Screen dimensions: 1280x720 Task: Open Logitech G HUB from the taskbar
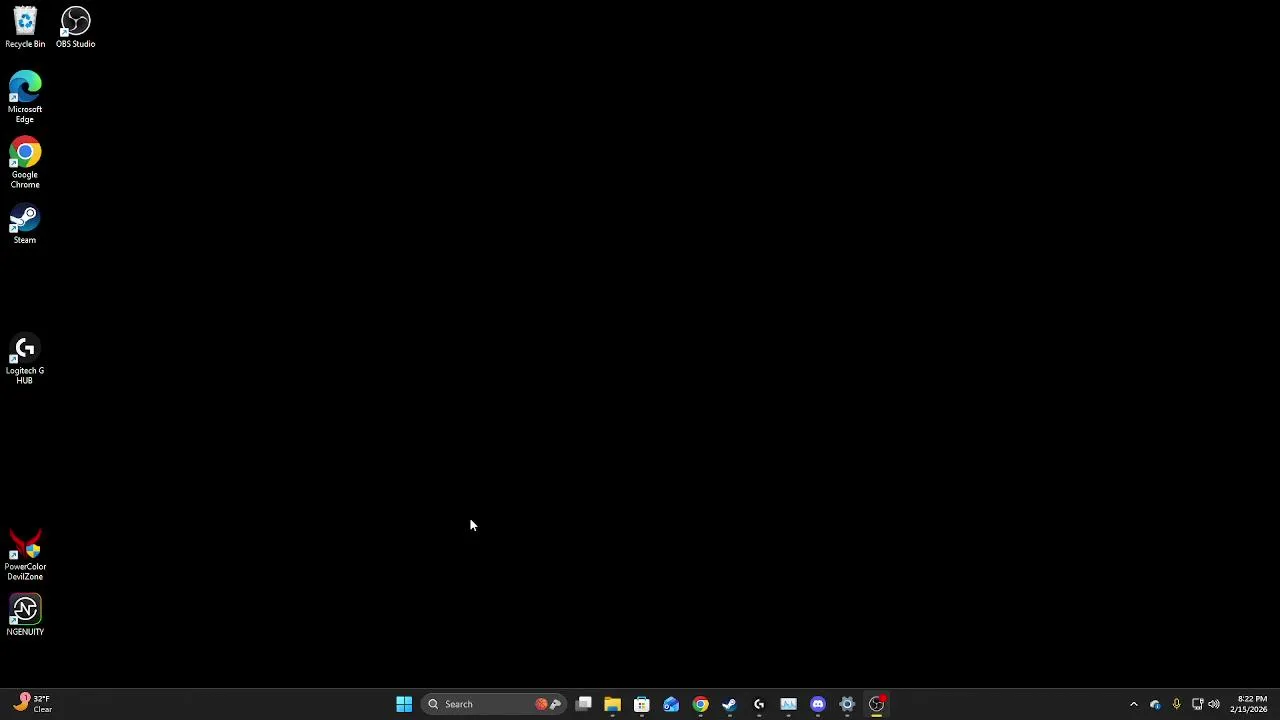759,704
